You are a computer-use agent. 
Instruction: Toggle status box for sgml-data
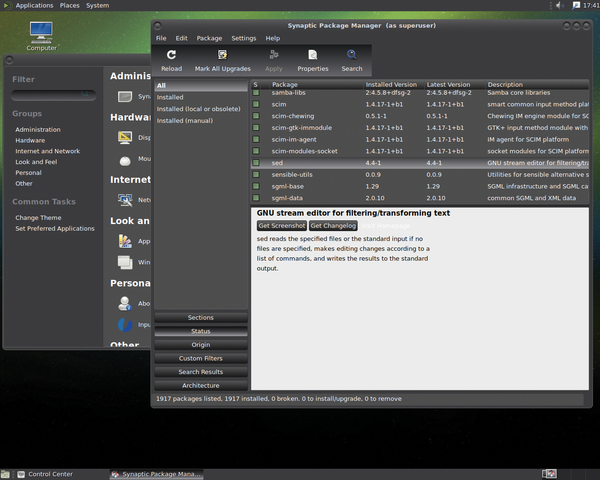256,198
